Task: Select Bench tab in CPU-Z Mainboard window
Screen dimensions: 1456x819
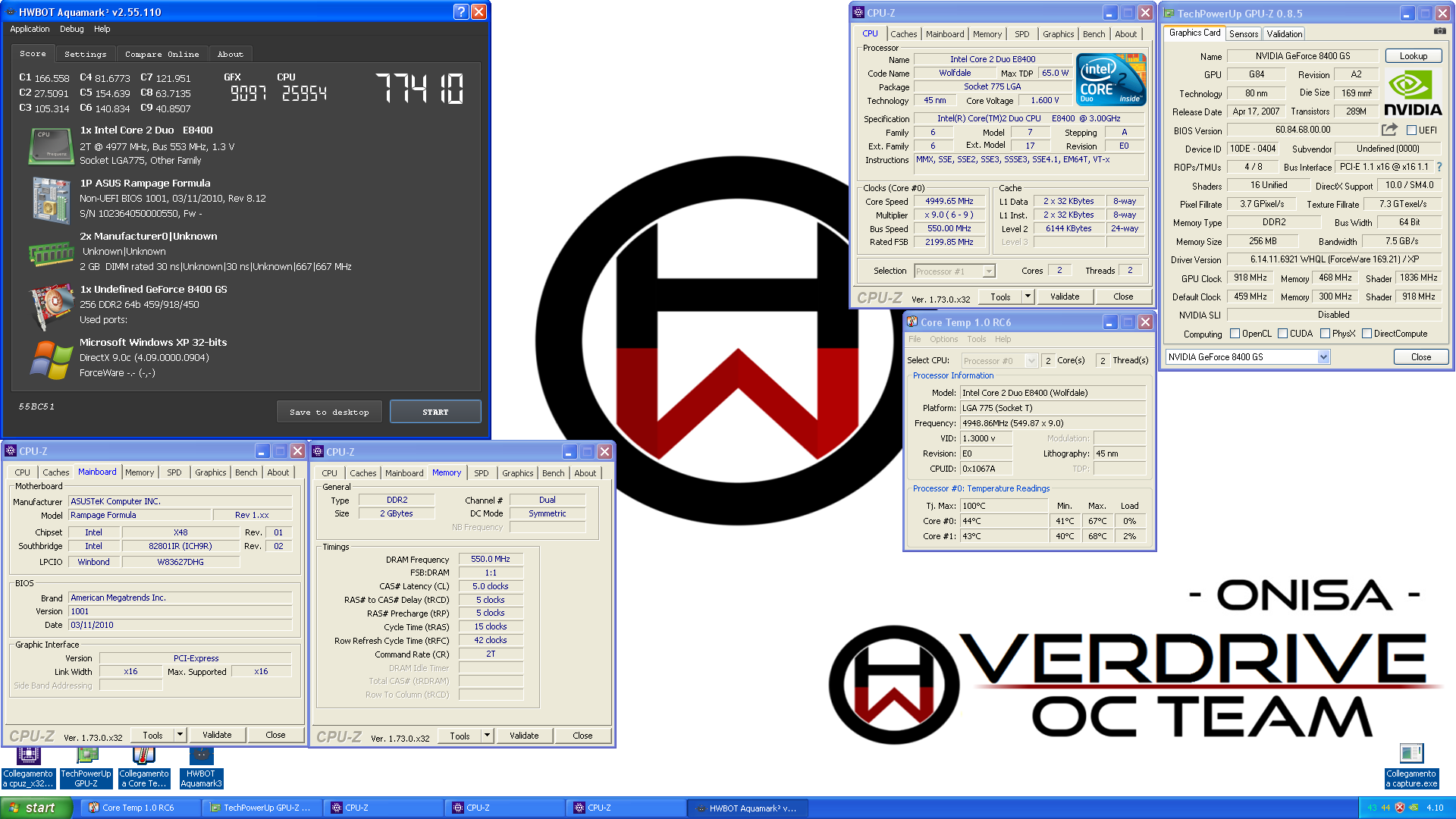Action: point(246,472)
